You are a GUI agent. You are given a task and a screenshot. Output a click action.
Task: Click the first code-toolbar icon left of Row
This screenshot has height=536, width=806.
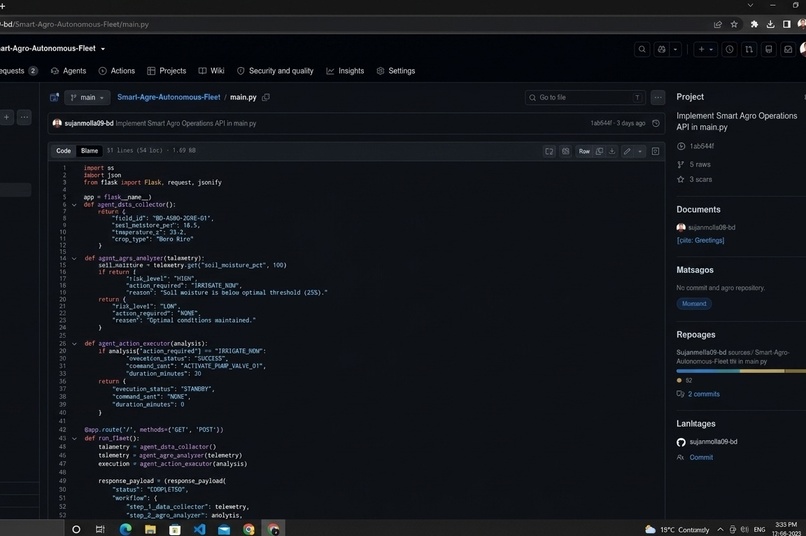pyautogui.click(x=549, y=151)
